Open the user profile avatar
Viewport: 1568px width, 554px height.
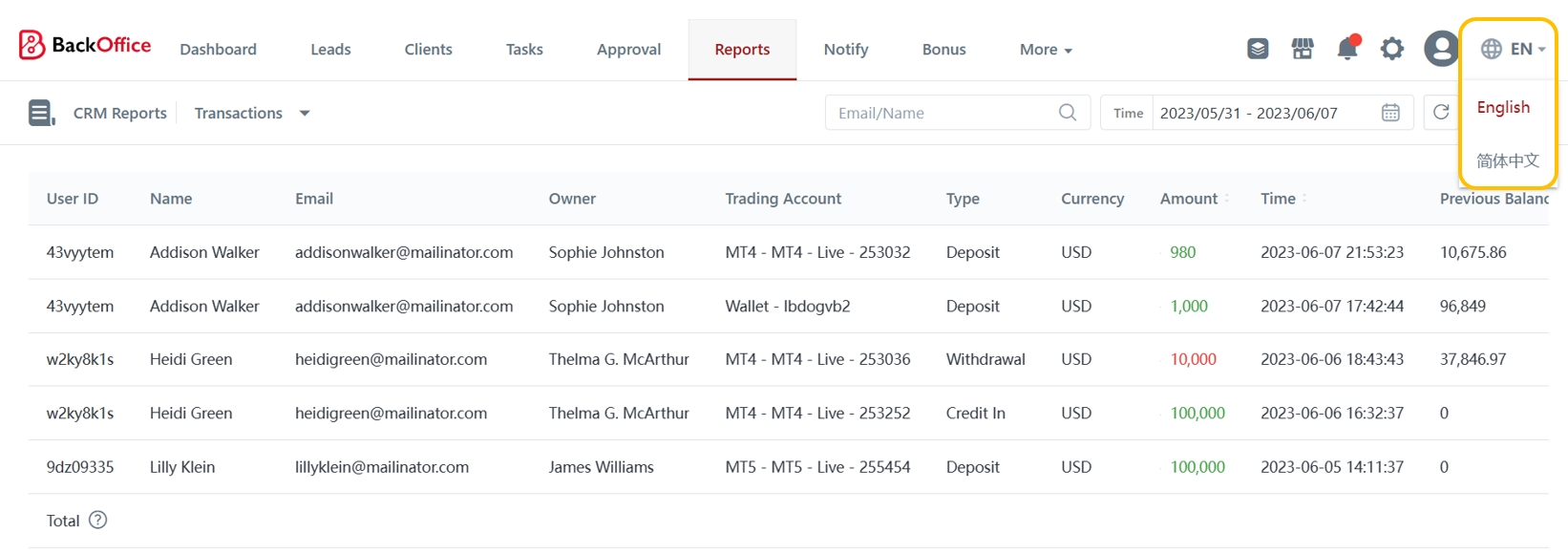1440,49
